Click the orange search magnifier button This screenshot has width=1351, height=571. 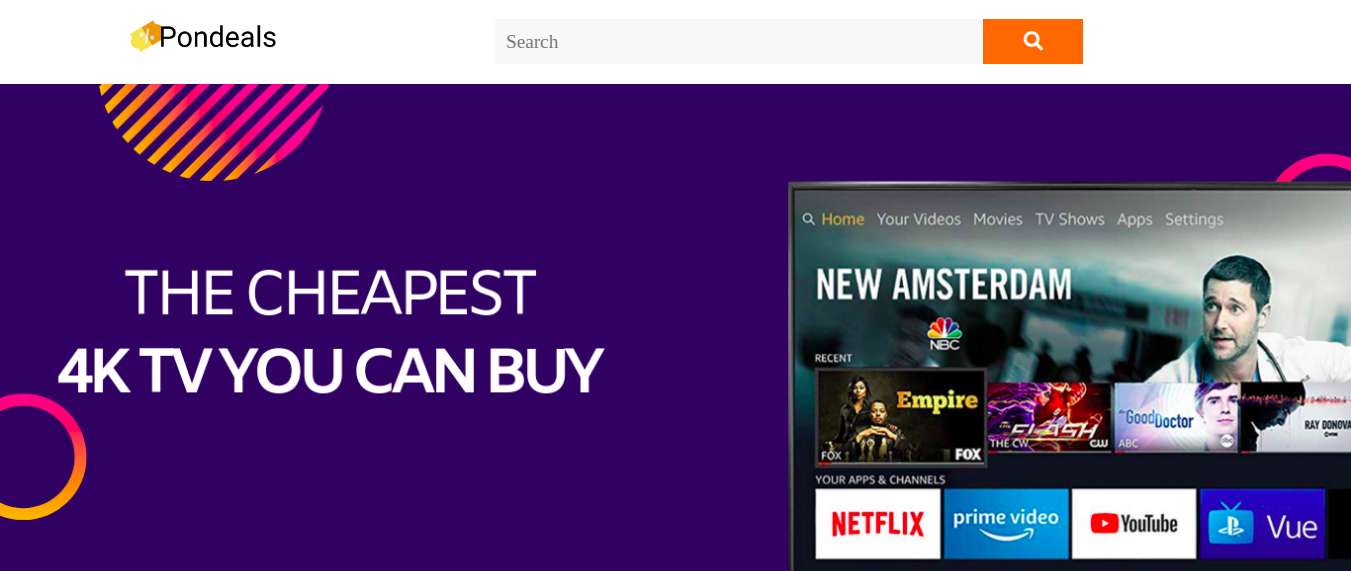[x=1033, y=41]
